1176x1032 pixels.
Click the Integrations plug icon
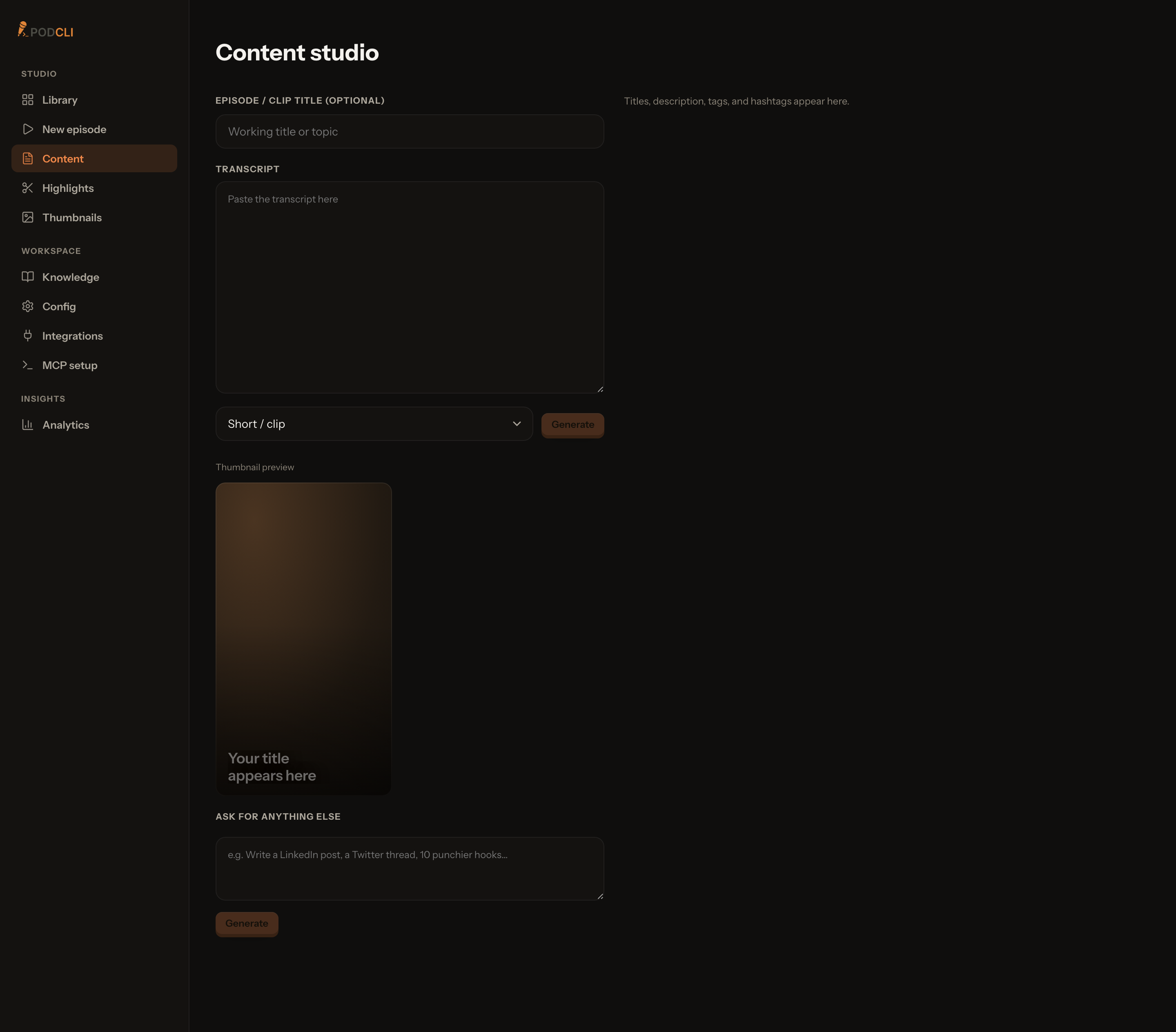28,336
